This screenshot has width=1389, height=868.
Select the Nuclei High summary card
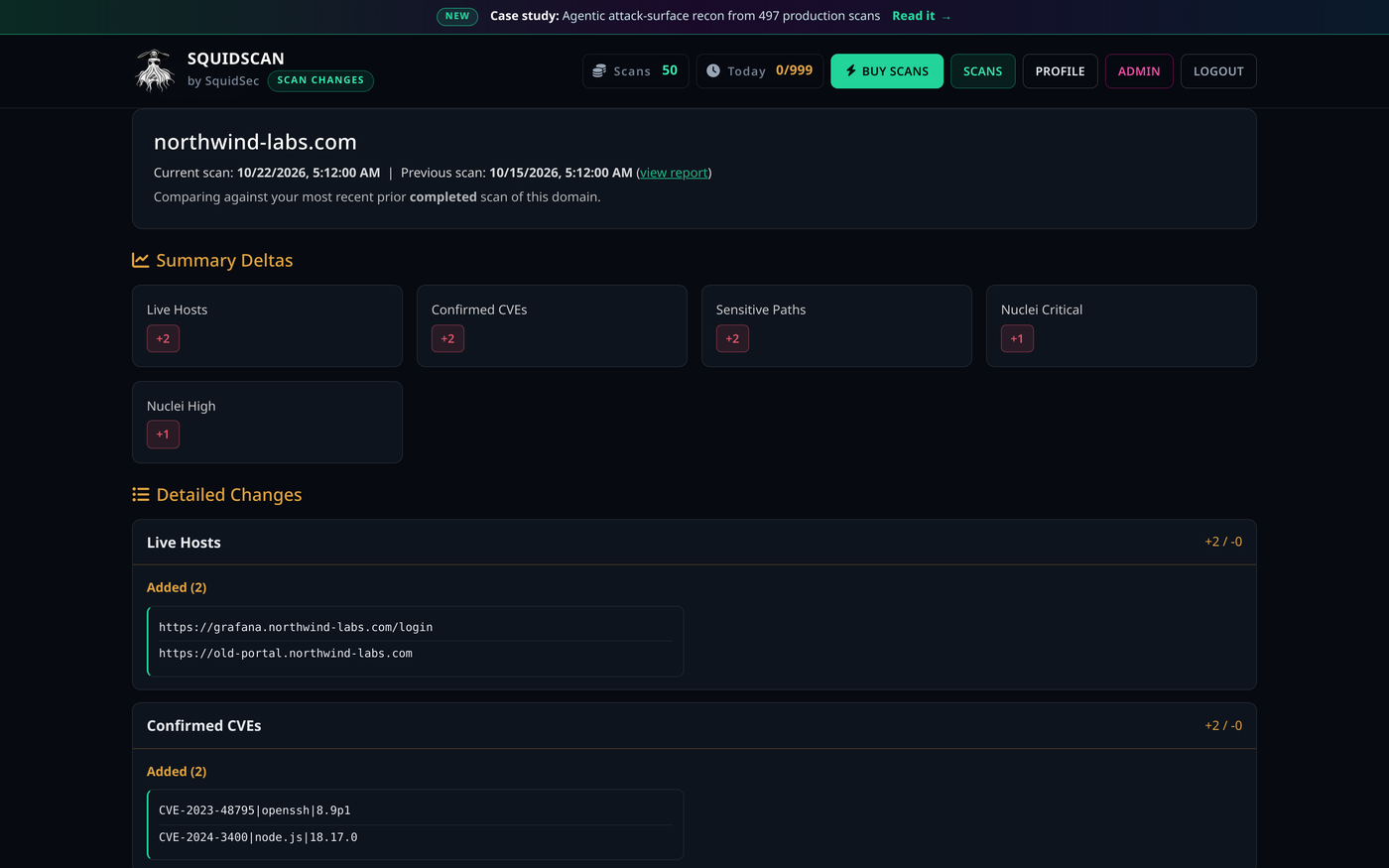267,423
